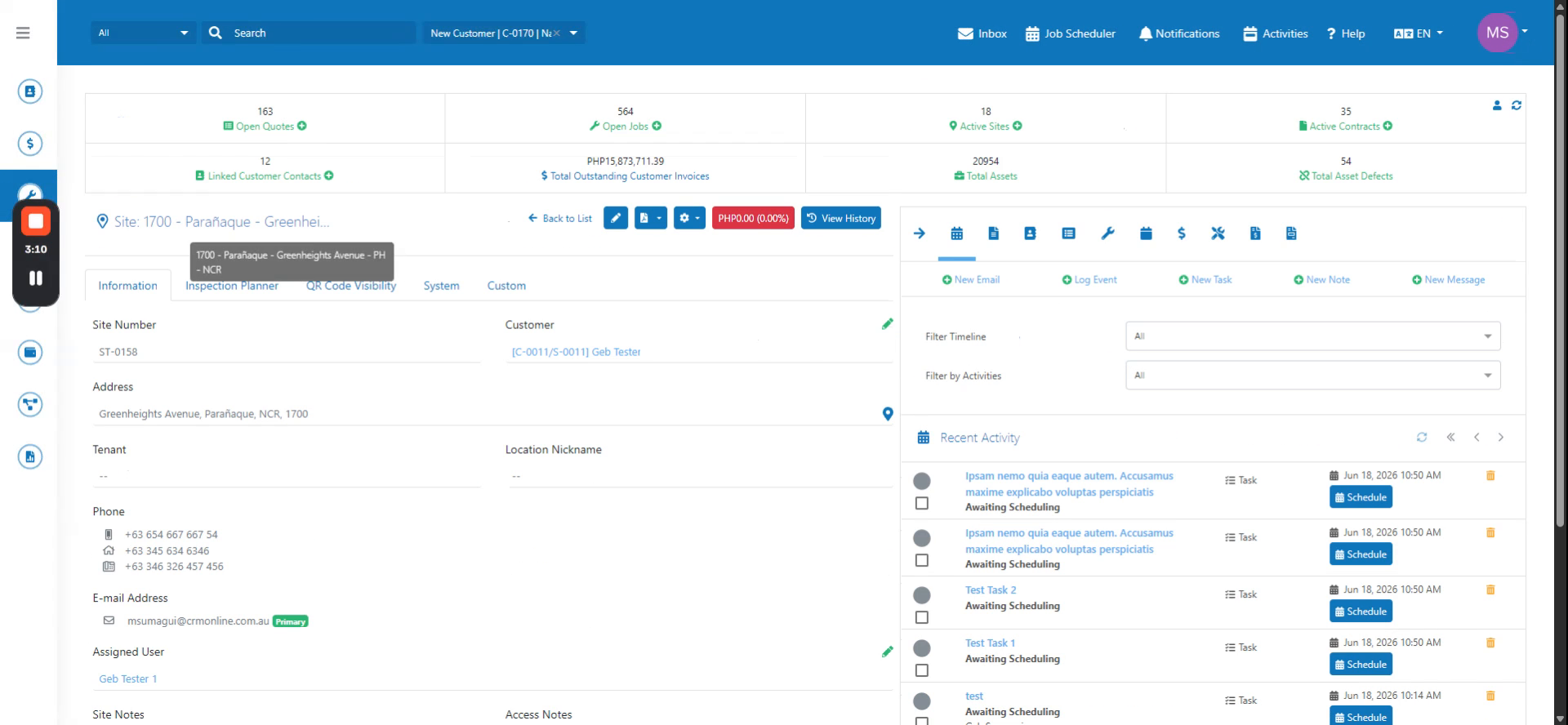Image resolution: width=1568 pixels, height=725 pixels.
Task: Open the Test Task 2 link
Action: (991, 590)
